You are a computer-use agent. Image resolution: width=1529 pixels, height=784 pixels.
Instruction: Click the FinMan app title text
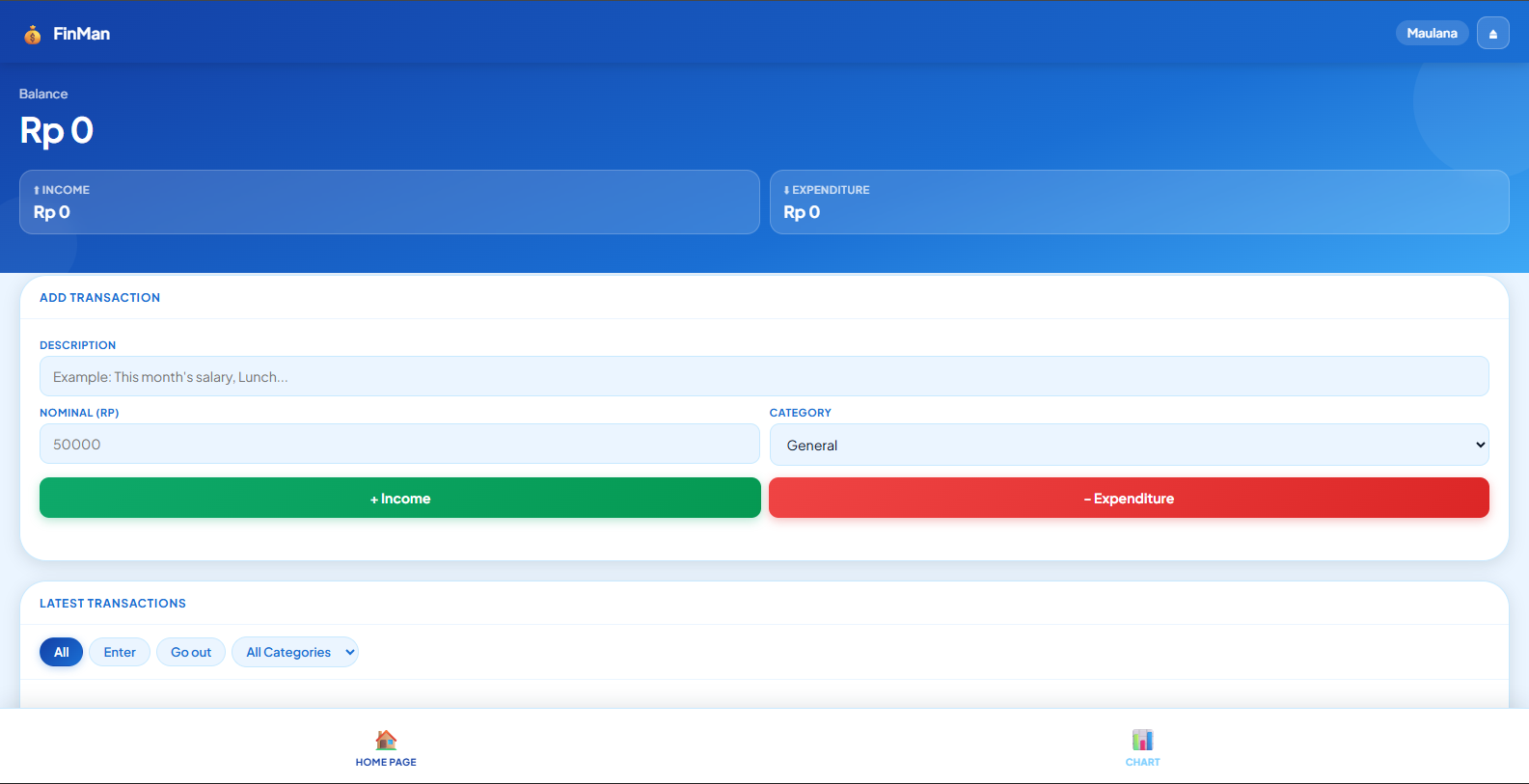point(81,34)
